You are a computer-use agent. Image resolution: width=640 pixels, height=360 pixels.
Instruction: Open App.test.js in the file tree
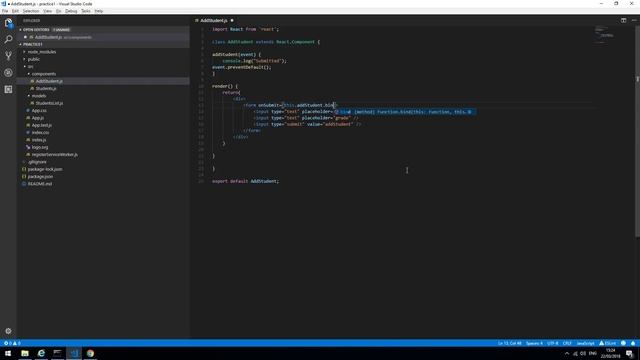42,125
